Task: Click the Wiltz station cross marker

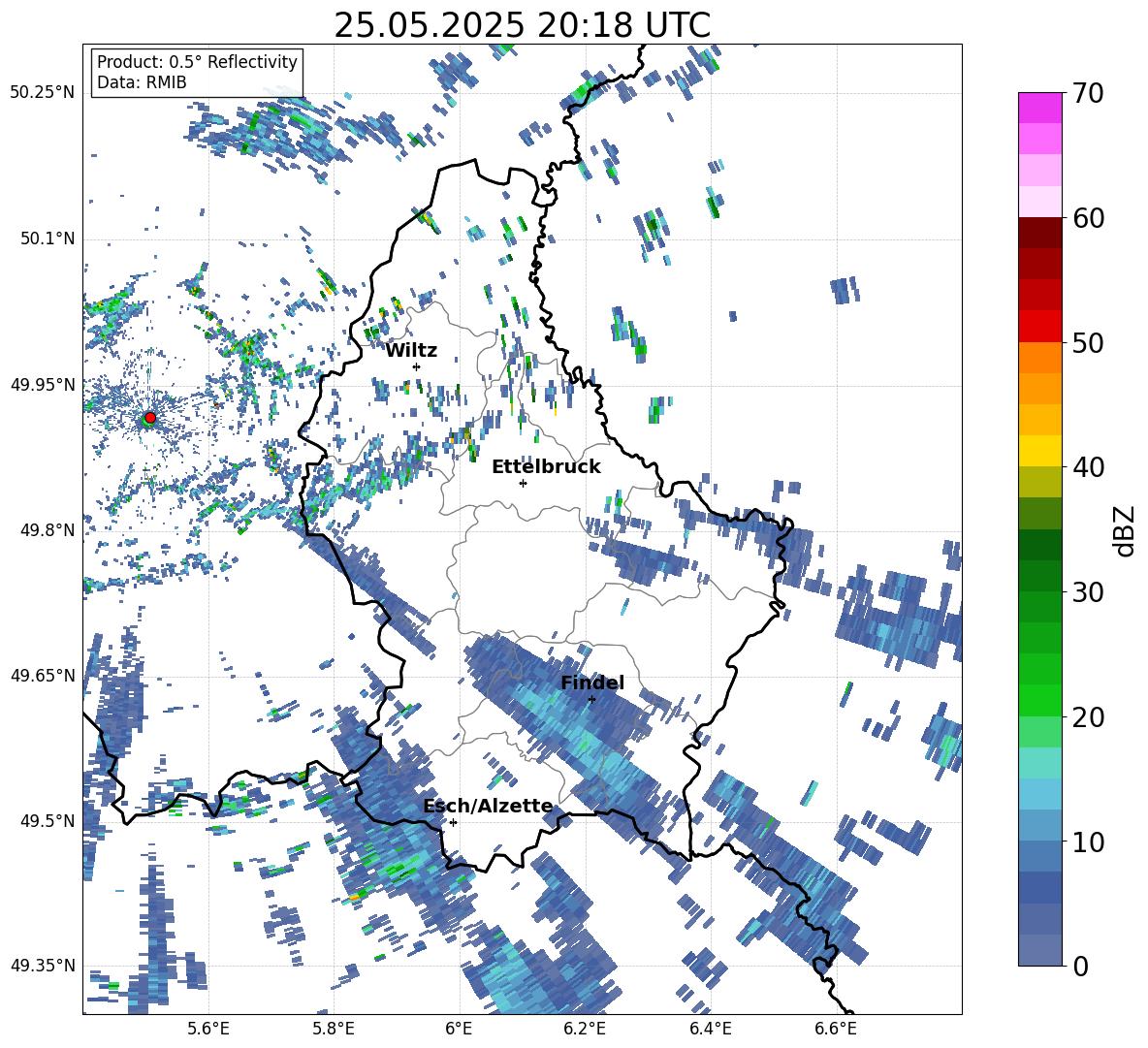Action: pyautogui.click(x=417, y=366)
